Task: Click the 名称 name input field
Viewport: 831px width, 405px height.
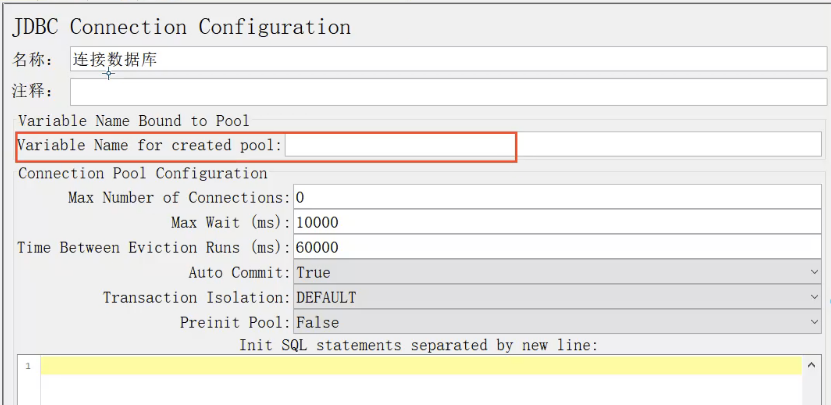Action: click(x=448, y=60)
